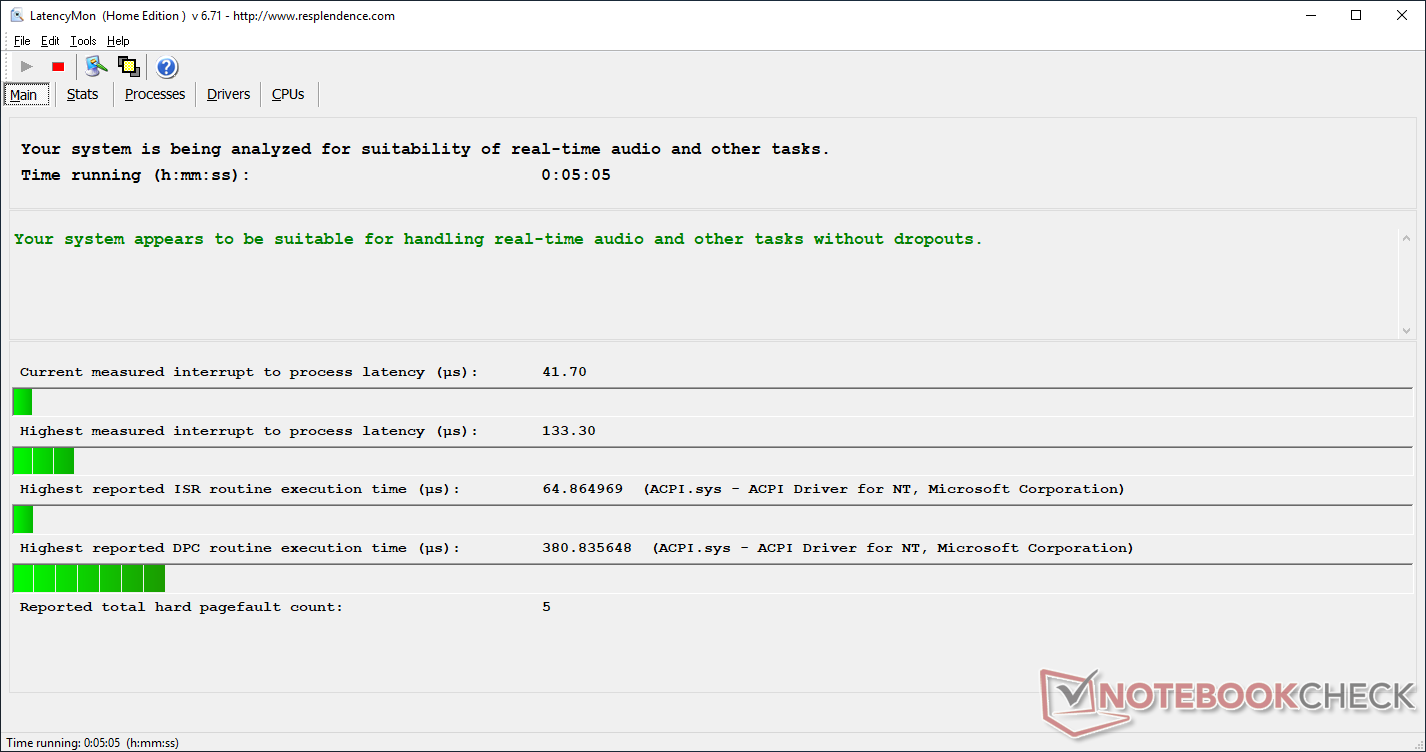Viewport: 1426px width, 752px height.
Task: Click the current latency value 41.70
Action: tap(564, 372)
